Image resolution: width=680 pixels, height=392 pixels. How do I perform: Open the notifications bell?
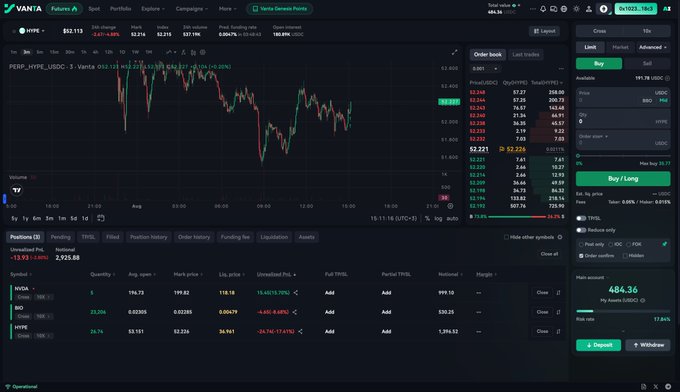pos(543,9)
